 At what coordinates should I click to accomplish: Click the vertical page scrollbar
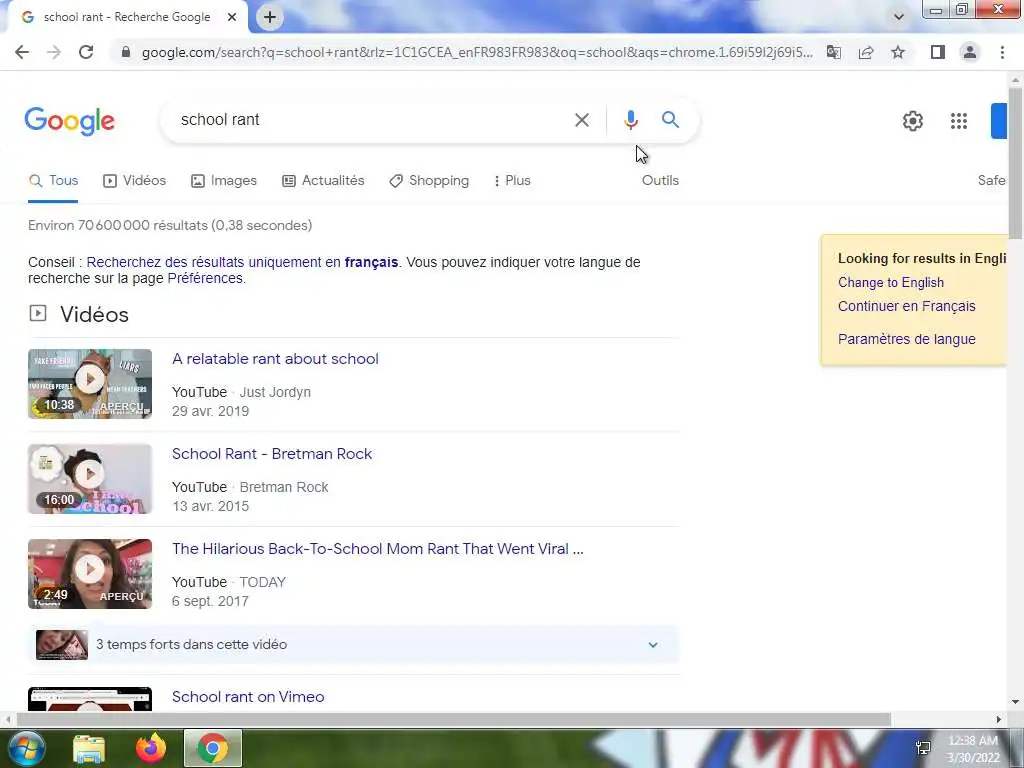click(x=1016, y=163)
